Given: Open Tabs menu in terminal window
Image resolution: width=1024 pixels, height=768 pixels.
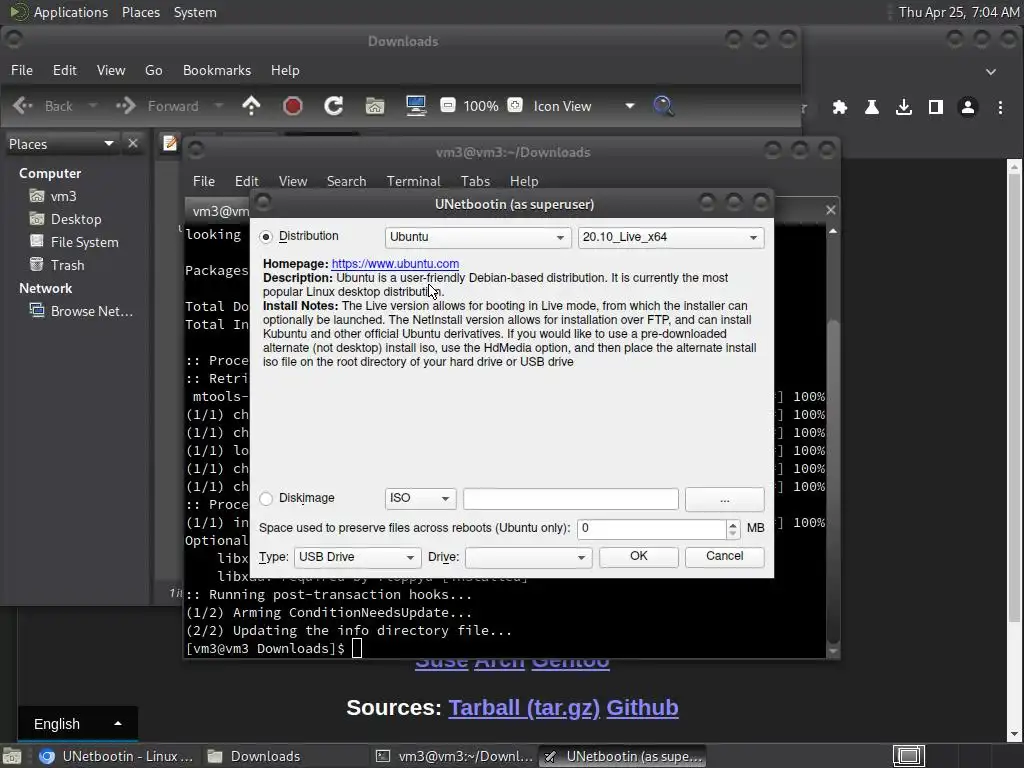Looking at the screenshot, I should [x=475, y=182].
